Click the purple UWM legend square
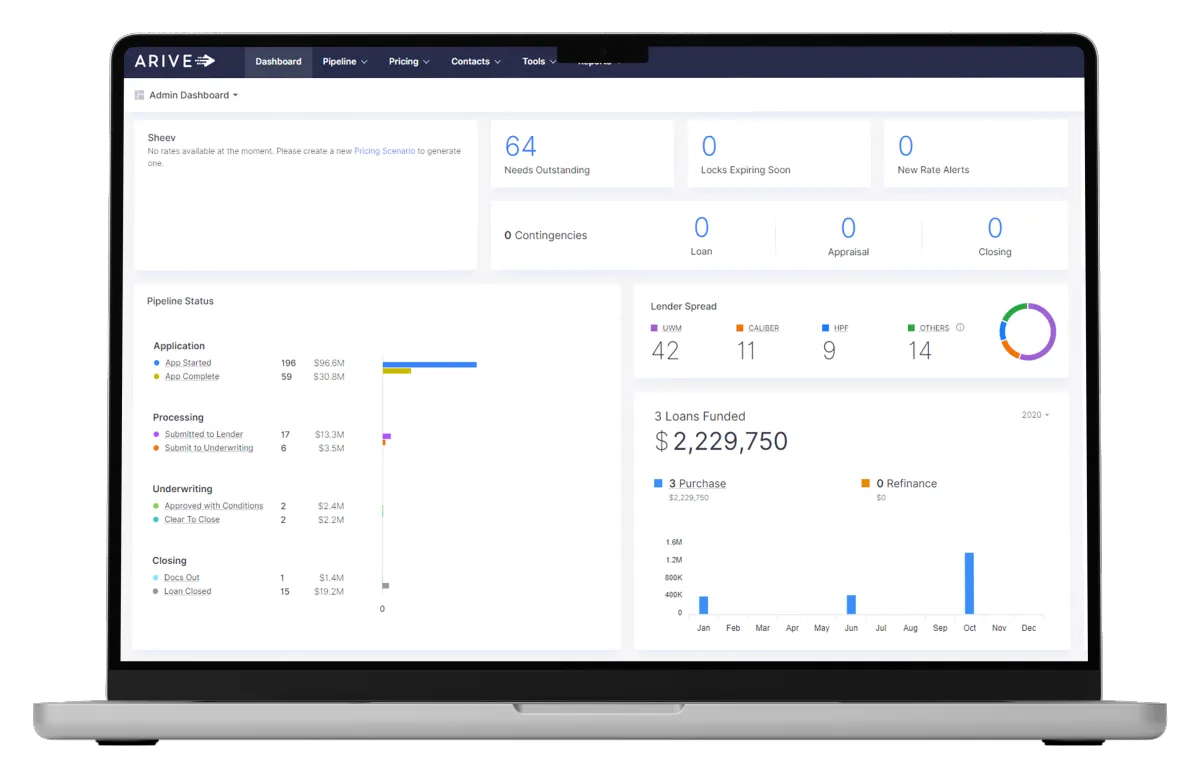This screenshot has width=1200, height=770. 654,328
